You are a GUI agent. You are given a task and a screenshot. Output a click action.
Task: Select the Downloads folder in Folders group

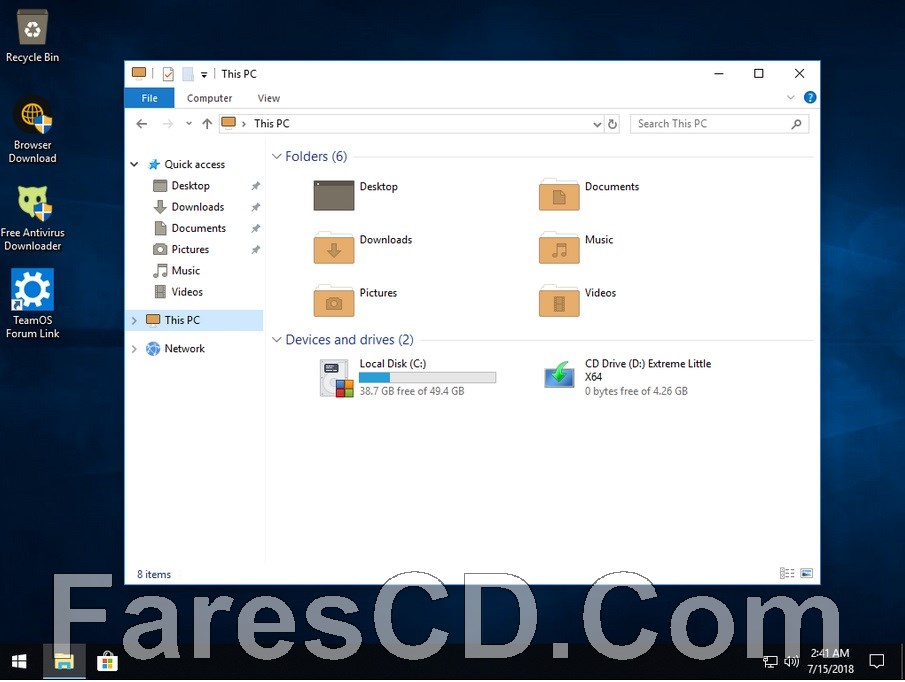pyautogui.click(x=363, y=248)
